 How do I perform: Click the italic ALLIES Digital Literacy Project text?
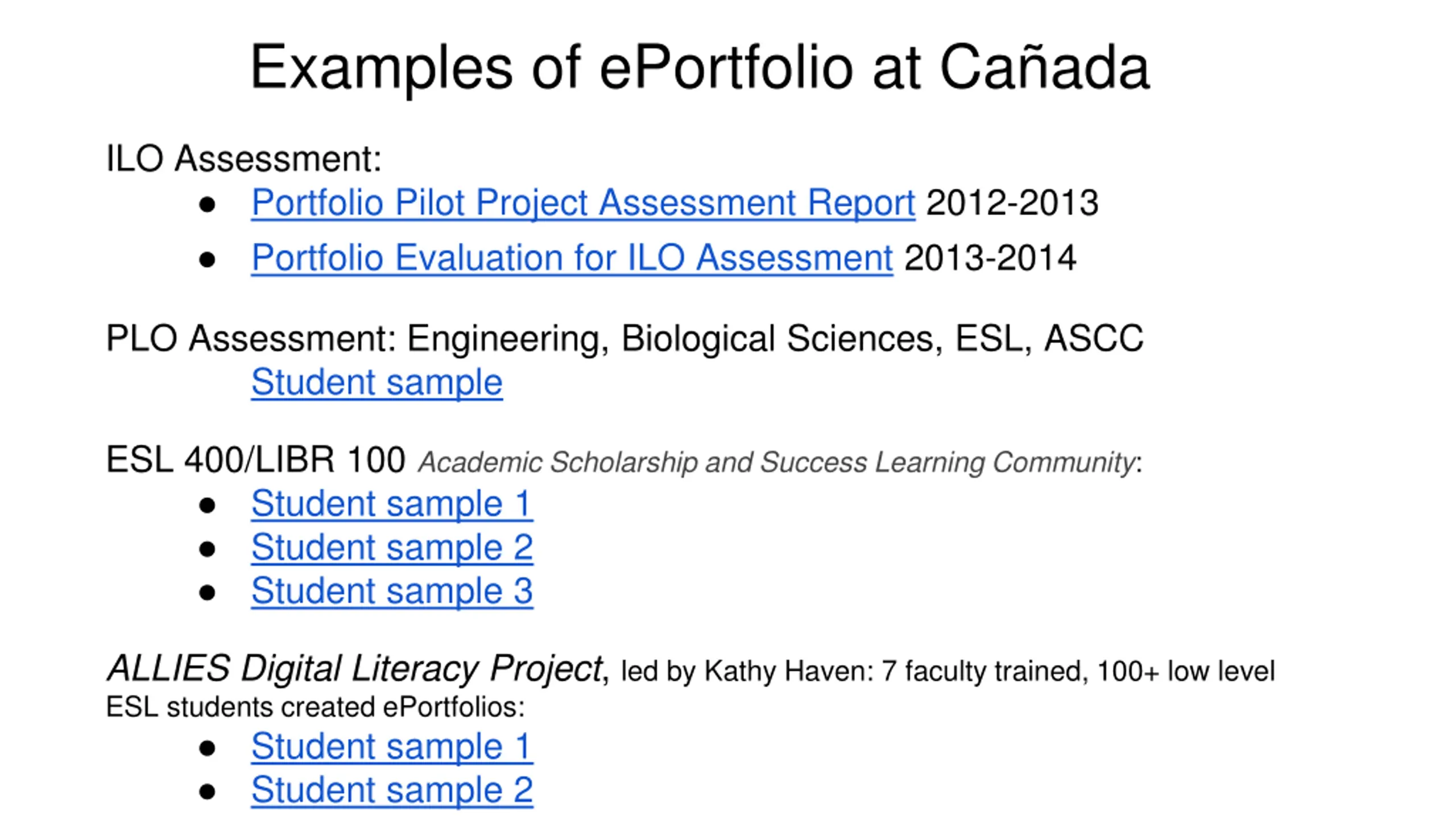[x=355, y=668]
